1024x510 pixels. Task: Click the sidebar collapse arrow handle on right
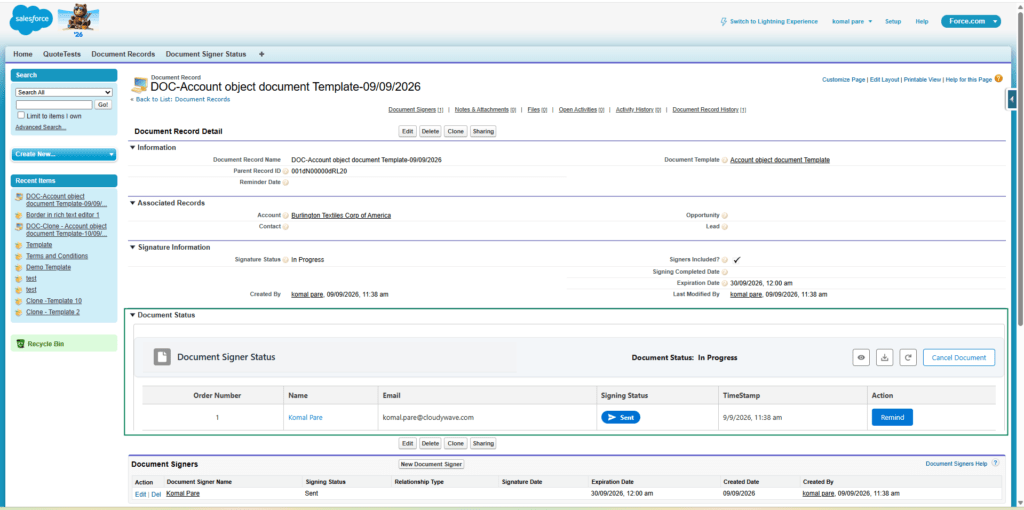click(x=1012, y=99)
